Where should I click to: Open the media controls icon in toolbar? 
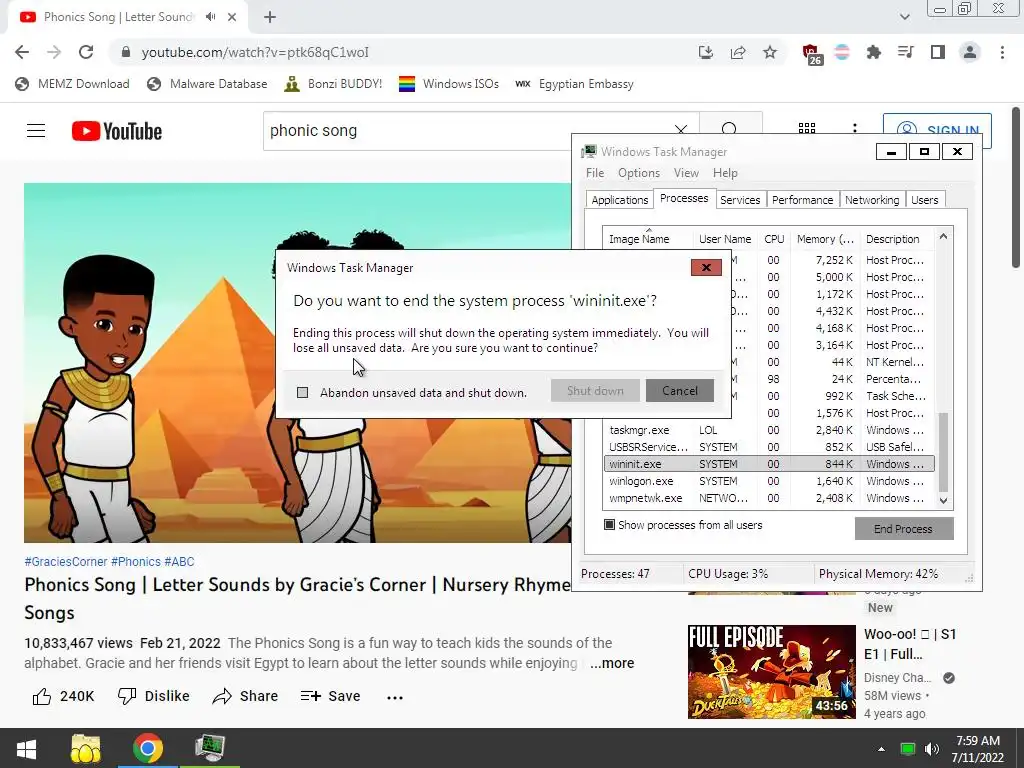906,52
